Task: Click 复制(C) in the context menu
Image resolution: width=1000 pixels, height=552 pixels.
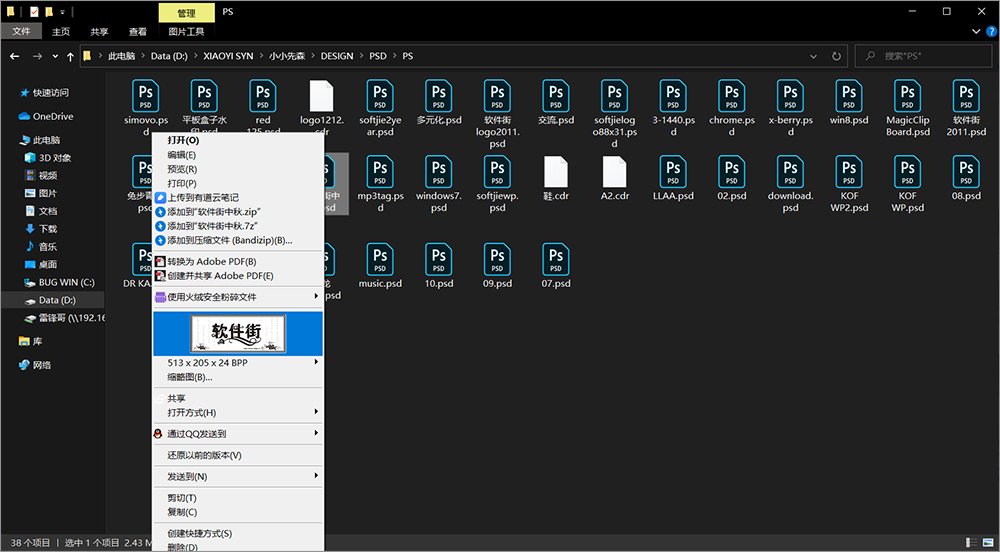Action: point(182,512)
